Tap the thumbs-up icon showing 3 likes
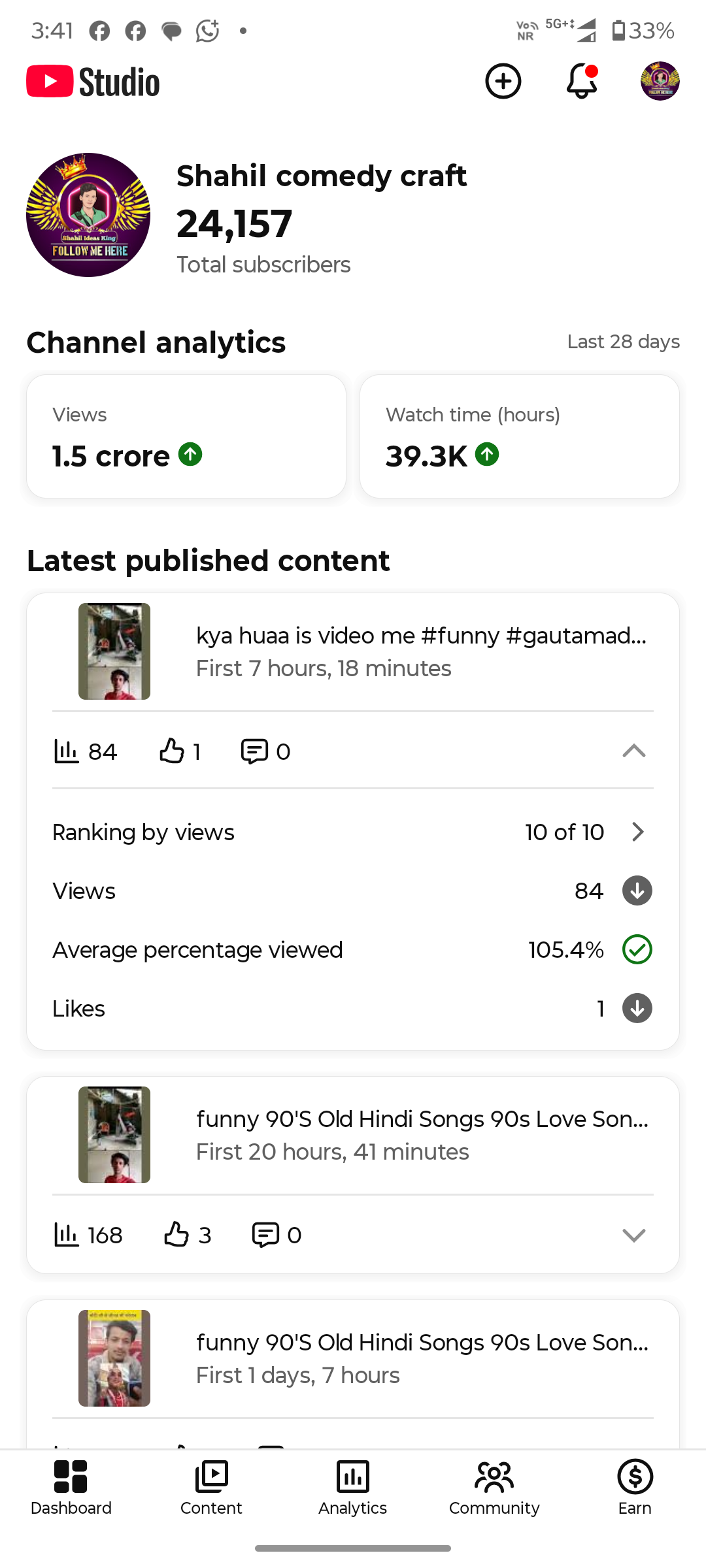Screen dimensions: 706x1568 coord(176,1235)
